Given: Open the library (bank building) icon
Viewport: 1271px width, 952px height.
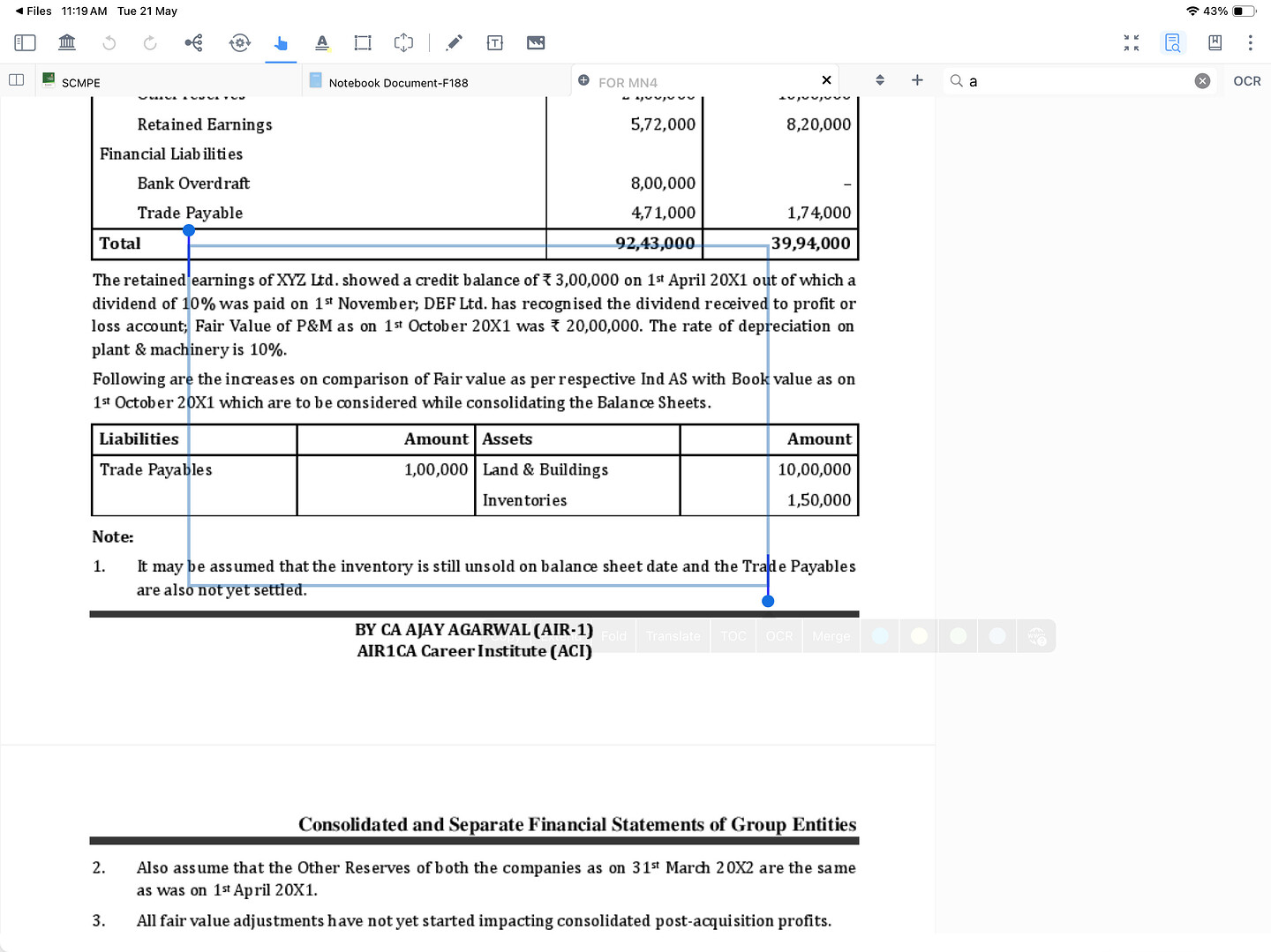Looking at the screenshot, I should [67, 42].
